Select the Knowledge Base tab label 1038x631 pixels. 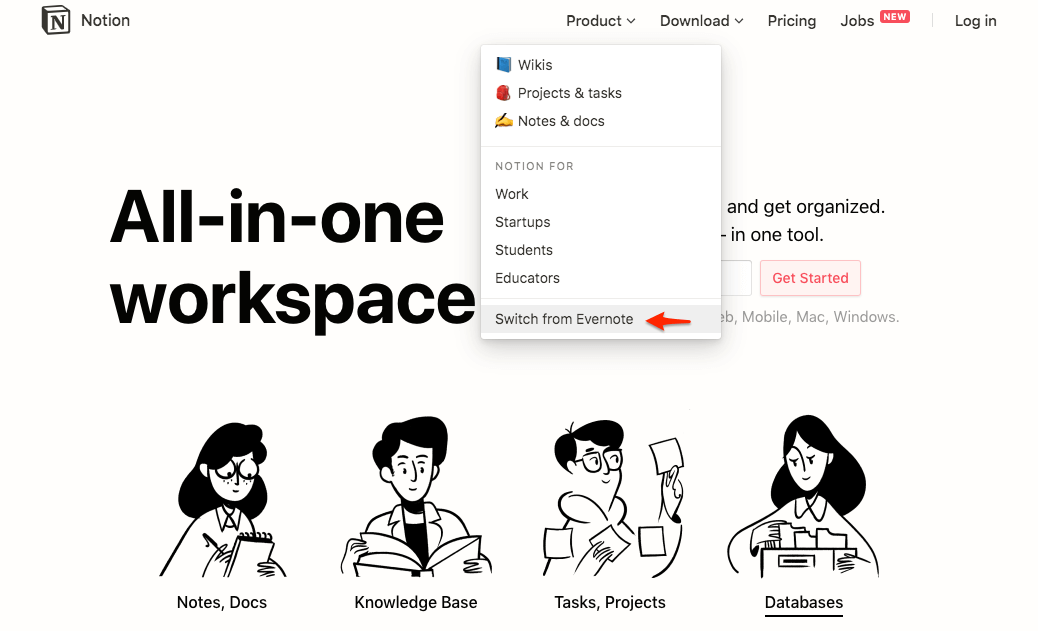coord(416,603)
